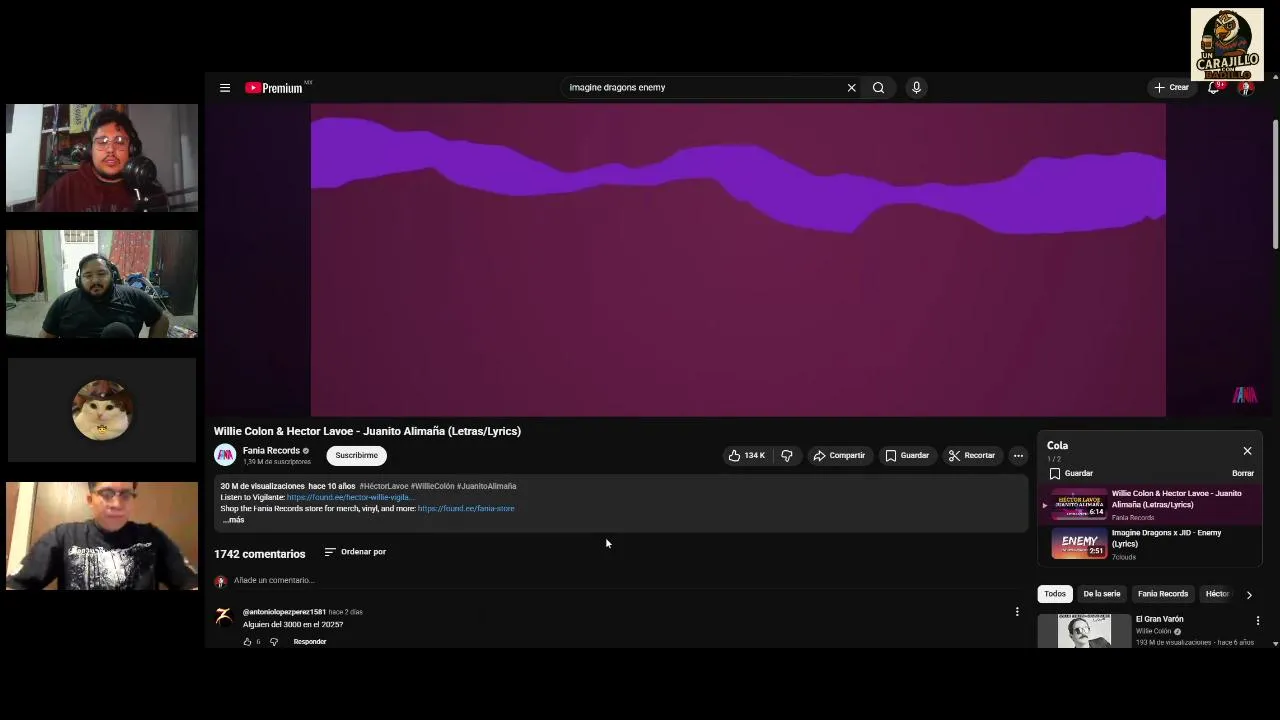1280x720 pixels.
Task: Click the Fania watermark in player
Action: [1245, 395]
